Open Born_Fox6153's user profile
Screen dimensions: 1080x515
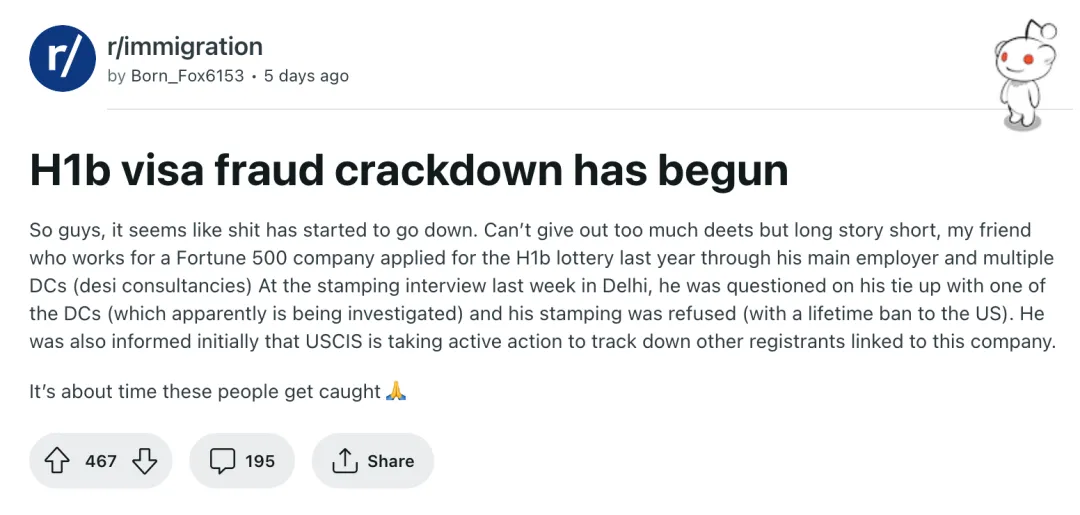187,76
